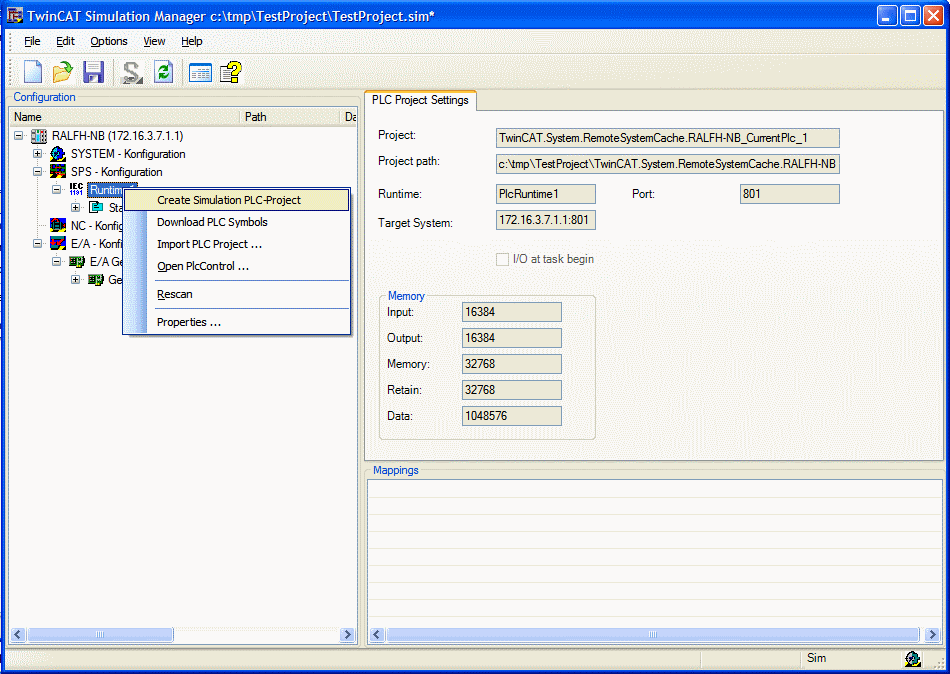Viewport: 950px width, 674px height.
Task: Click the status bar icon next to Sim
Action: (912, 658)
